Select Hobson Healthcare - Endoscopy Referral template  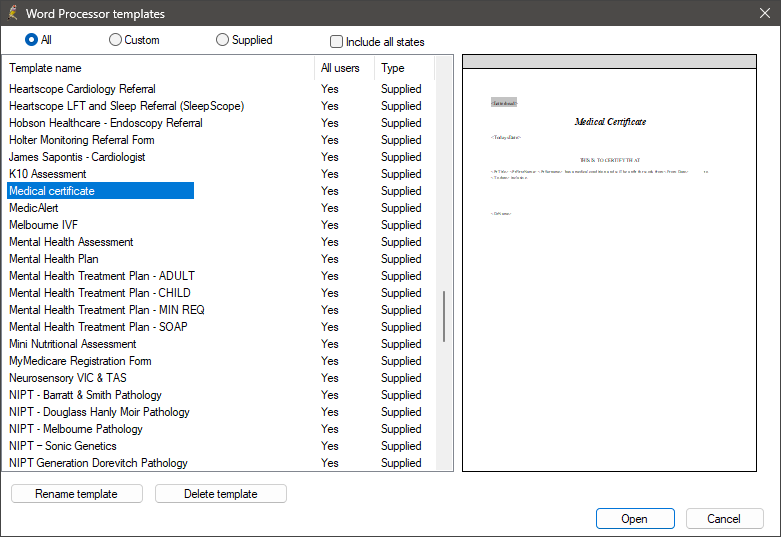106,123
